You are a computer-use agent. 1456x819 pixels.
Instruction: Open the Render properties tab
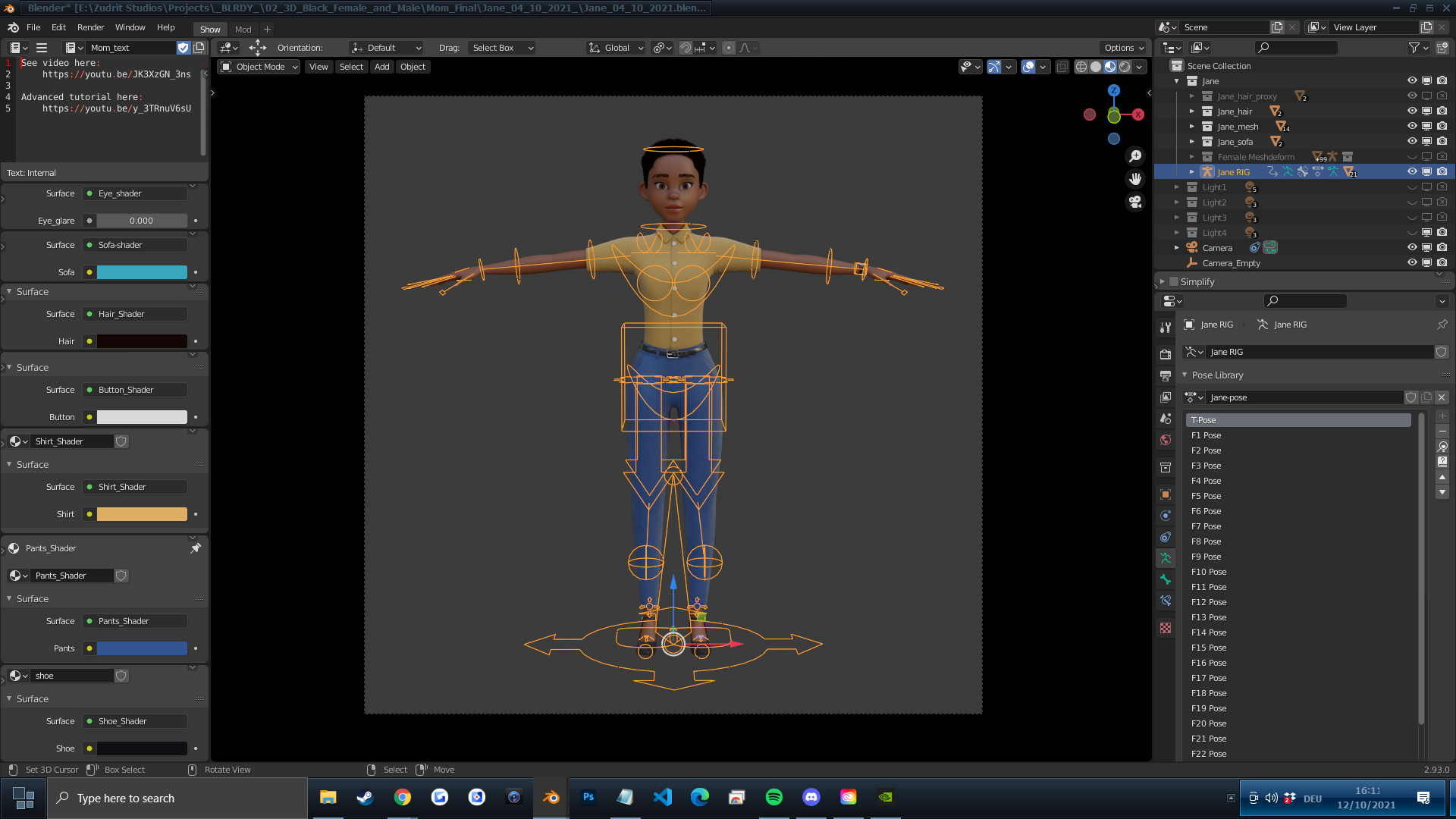coord(1166,354)
